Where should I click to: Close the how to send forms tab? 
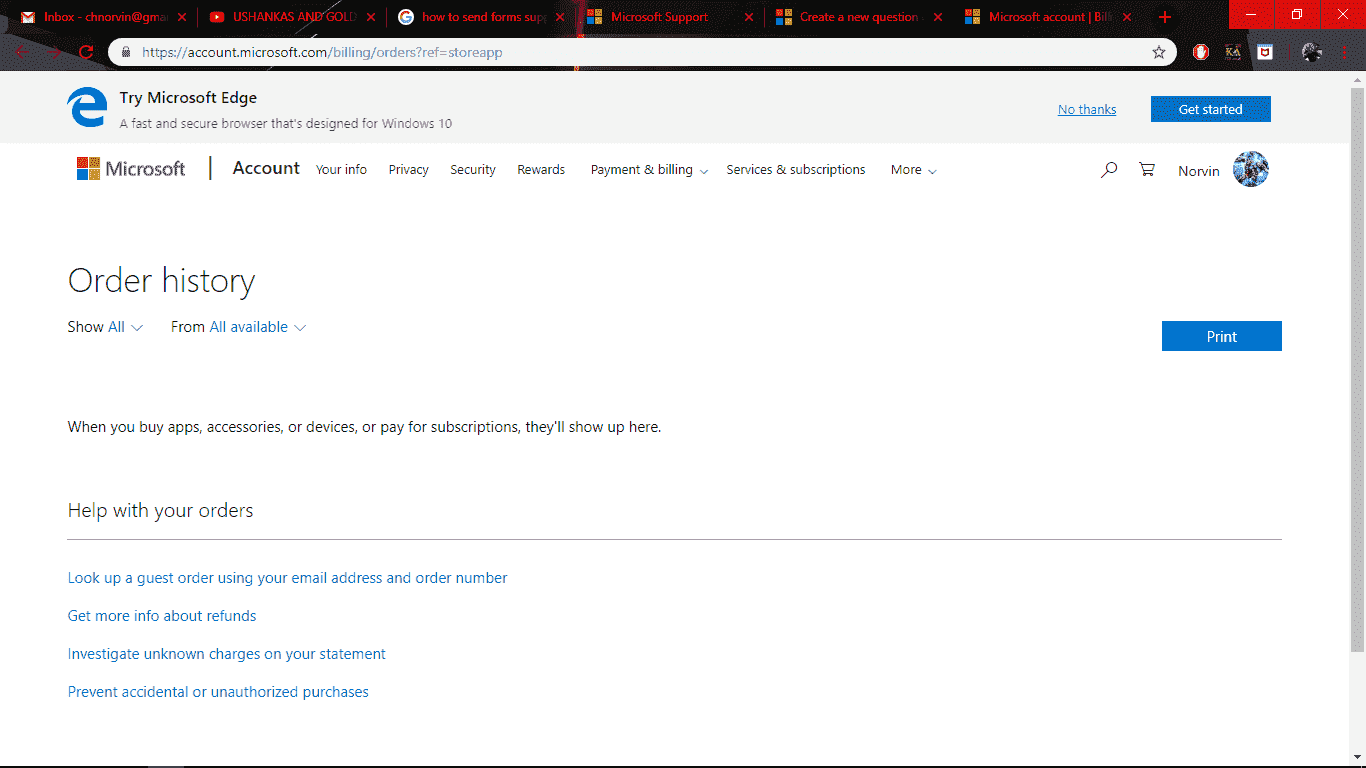[x=560, y=17]
